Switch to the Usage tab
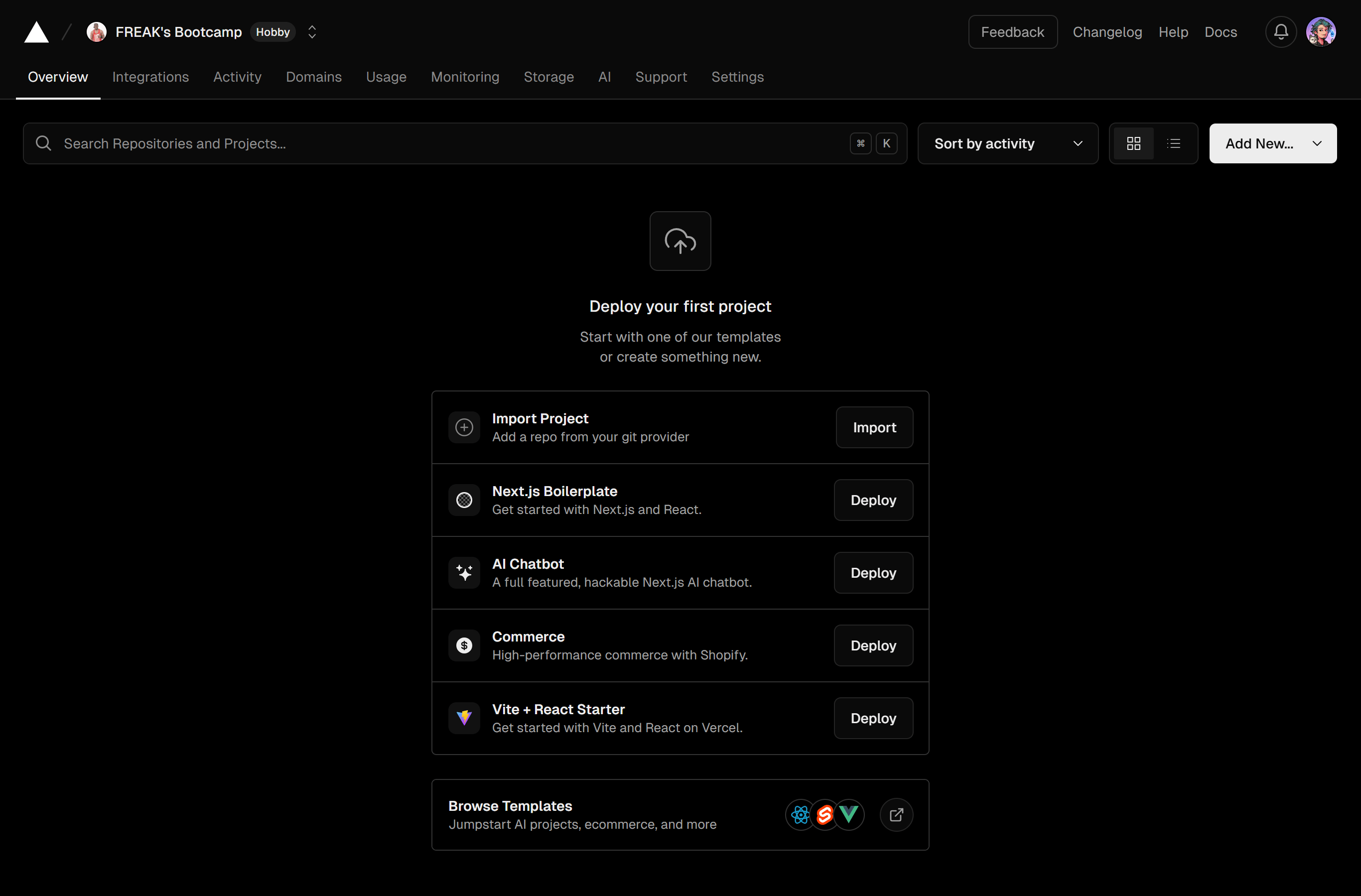The width and height of the screenshot is (1361, 896). tap(386, 77)
